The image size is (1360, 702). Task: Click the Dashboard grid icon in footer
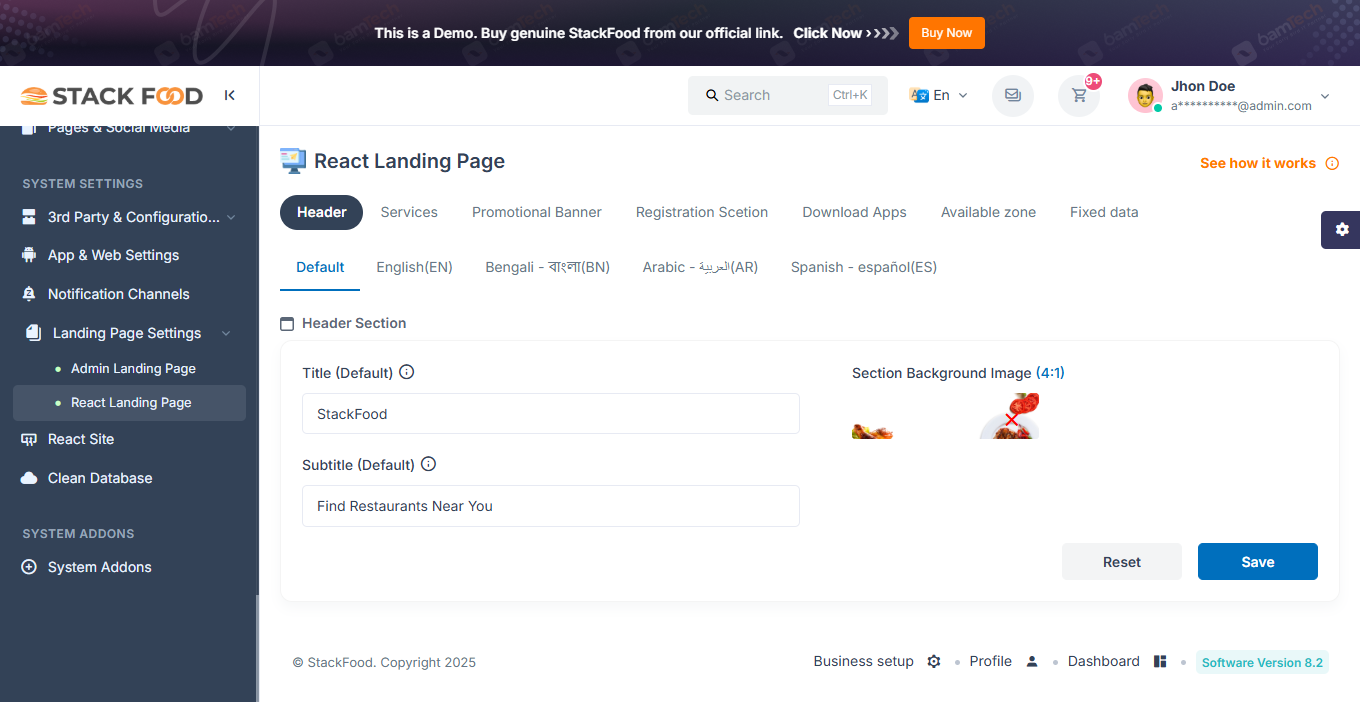tap(1160, 661)
